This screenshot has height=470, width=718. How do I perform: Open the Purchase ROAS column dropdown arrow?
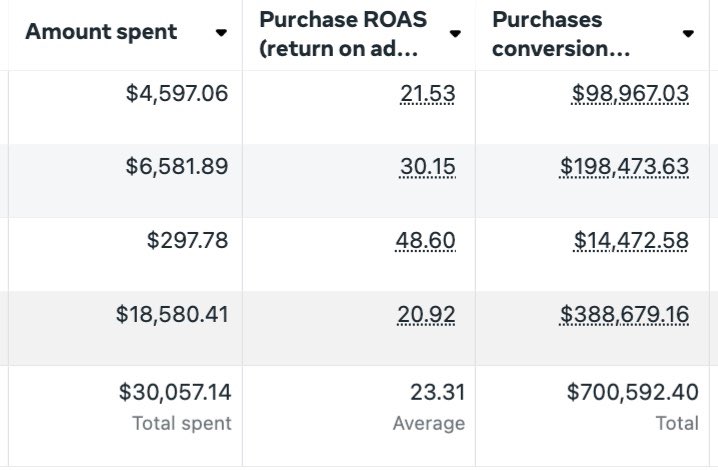455,34
